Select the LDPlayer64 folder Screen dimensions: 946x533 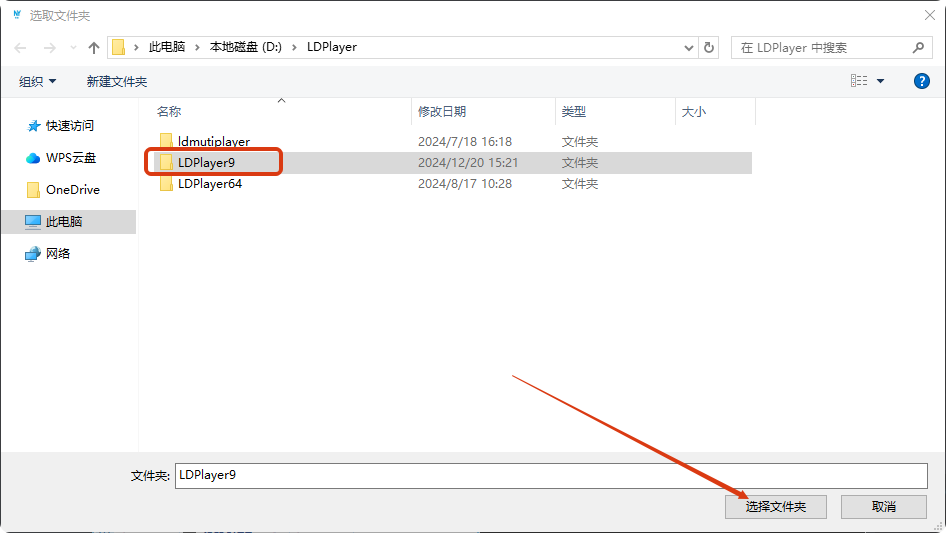(x=209, y=184)
